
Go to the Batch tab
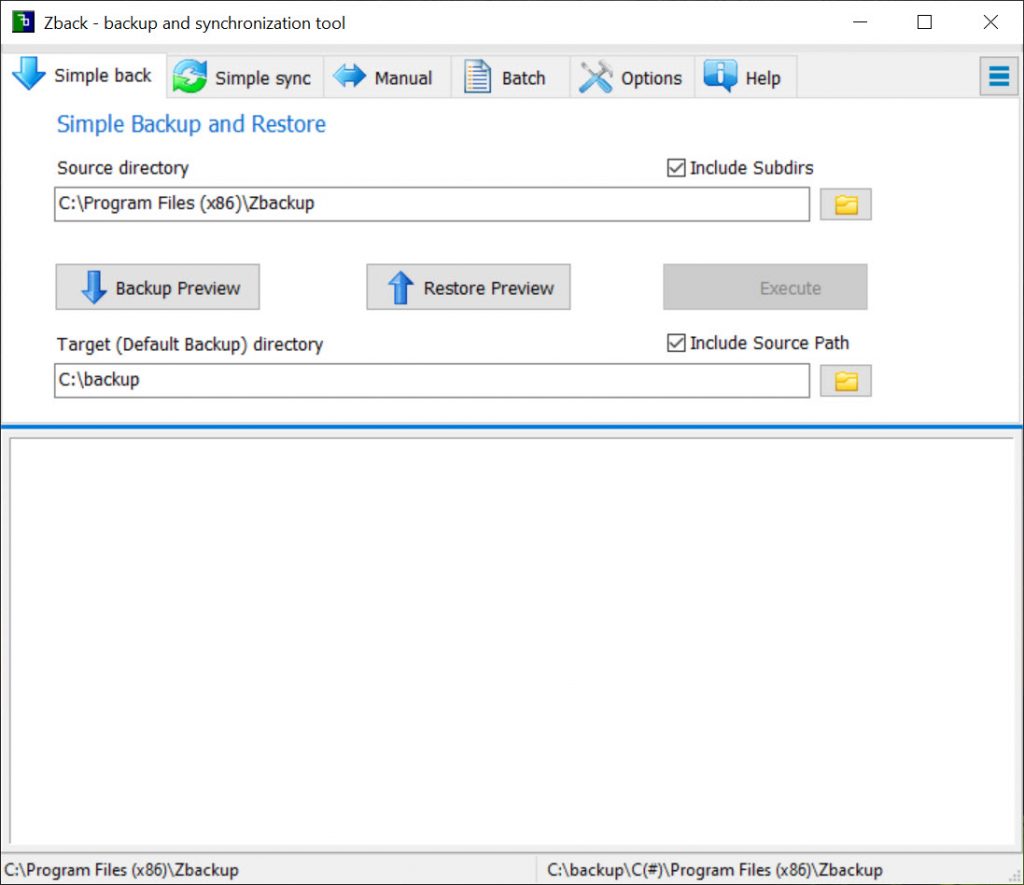pyautogui.click(x=510, y=78)
